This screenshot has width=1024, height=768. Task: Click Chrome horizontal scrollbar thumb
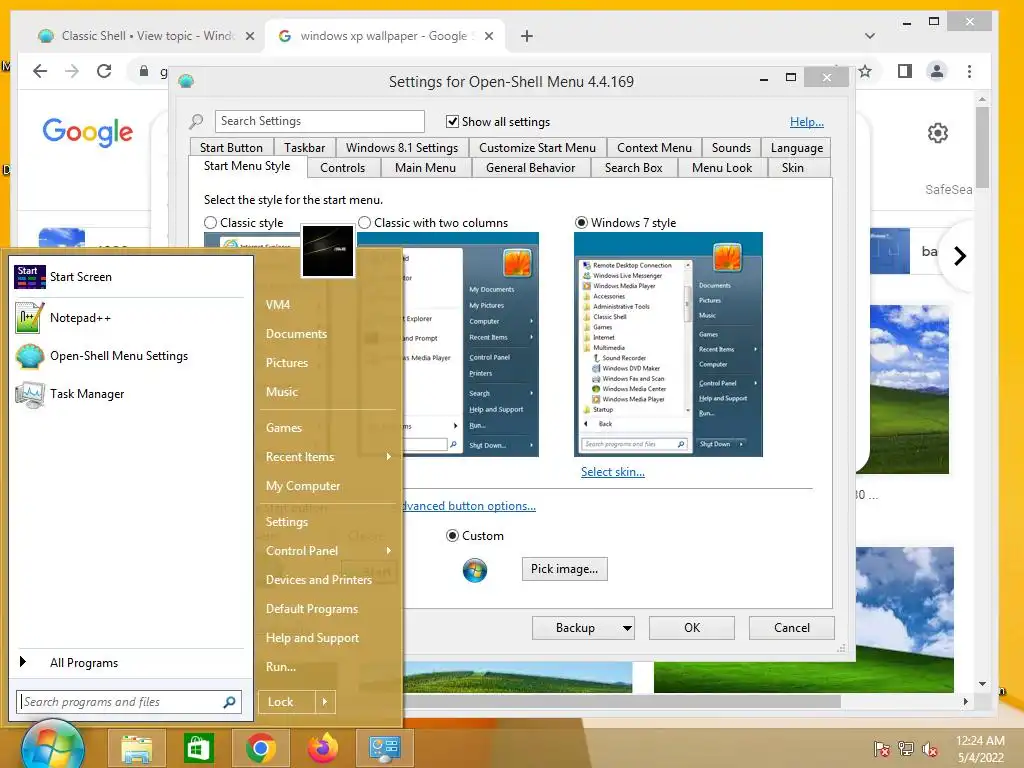click(x=620, y=701)
